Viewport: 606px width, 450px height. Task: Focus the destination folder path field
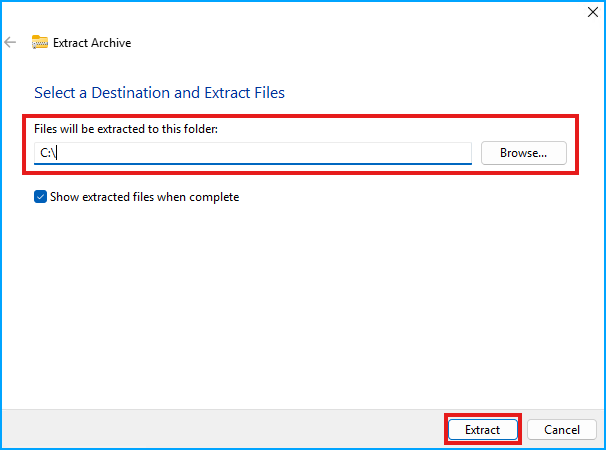tap(252, 153)
